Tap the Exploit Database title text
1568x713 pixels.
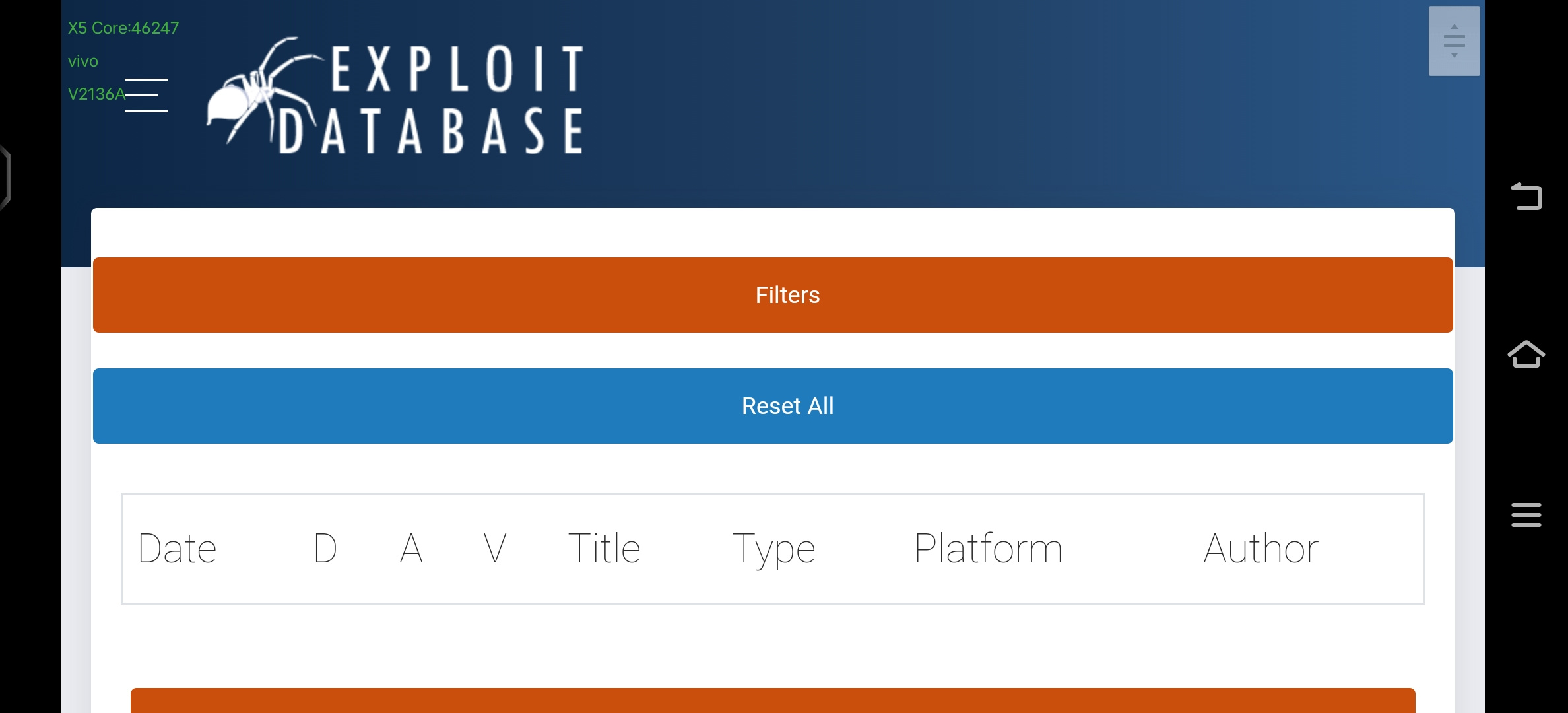[430, 99]
